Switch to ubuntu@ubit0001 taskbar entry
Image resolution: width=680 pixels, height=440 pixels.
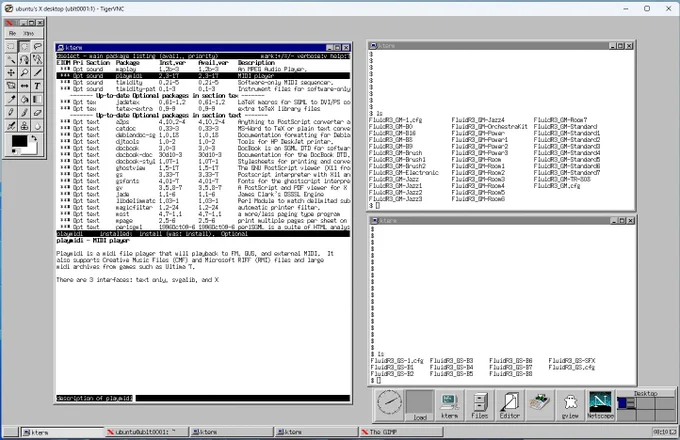pyautogui.click(x=147, y=432)
